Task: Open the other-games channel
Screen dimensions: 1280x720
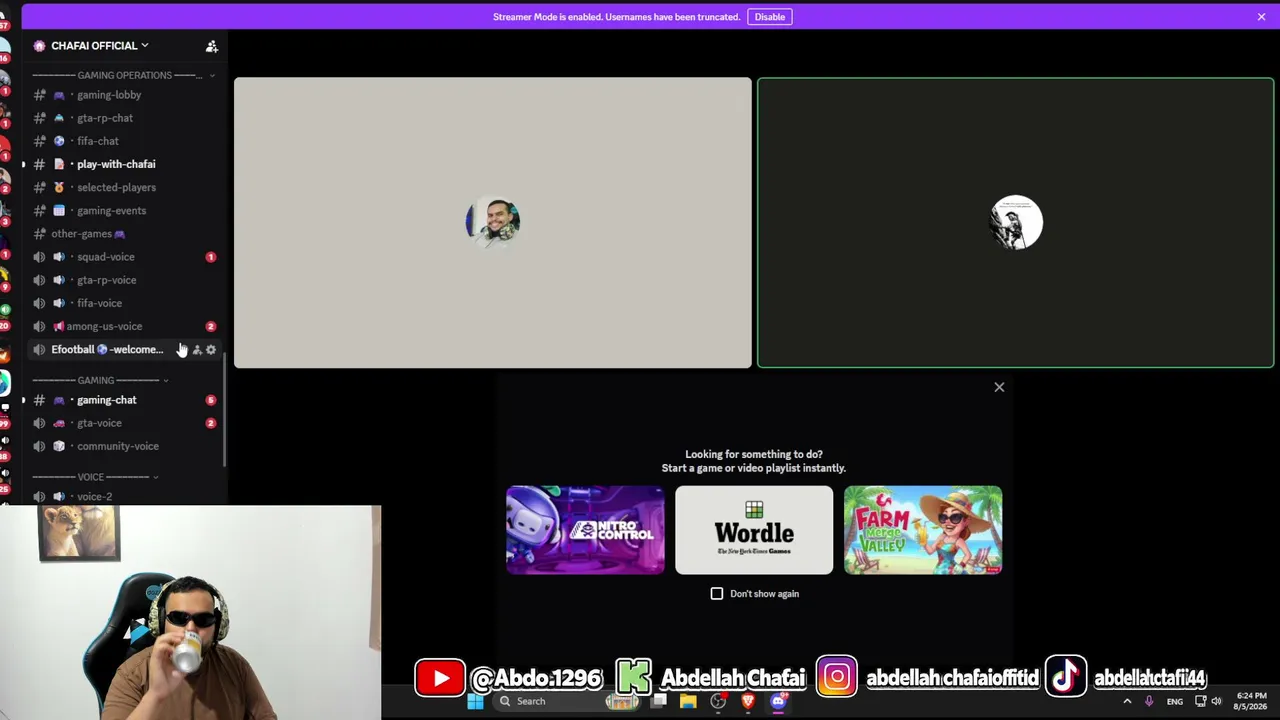Action: point(125,234)
